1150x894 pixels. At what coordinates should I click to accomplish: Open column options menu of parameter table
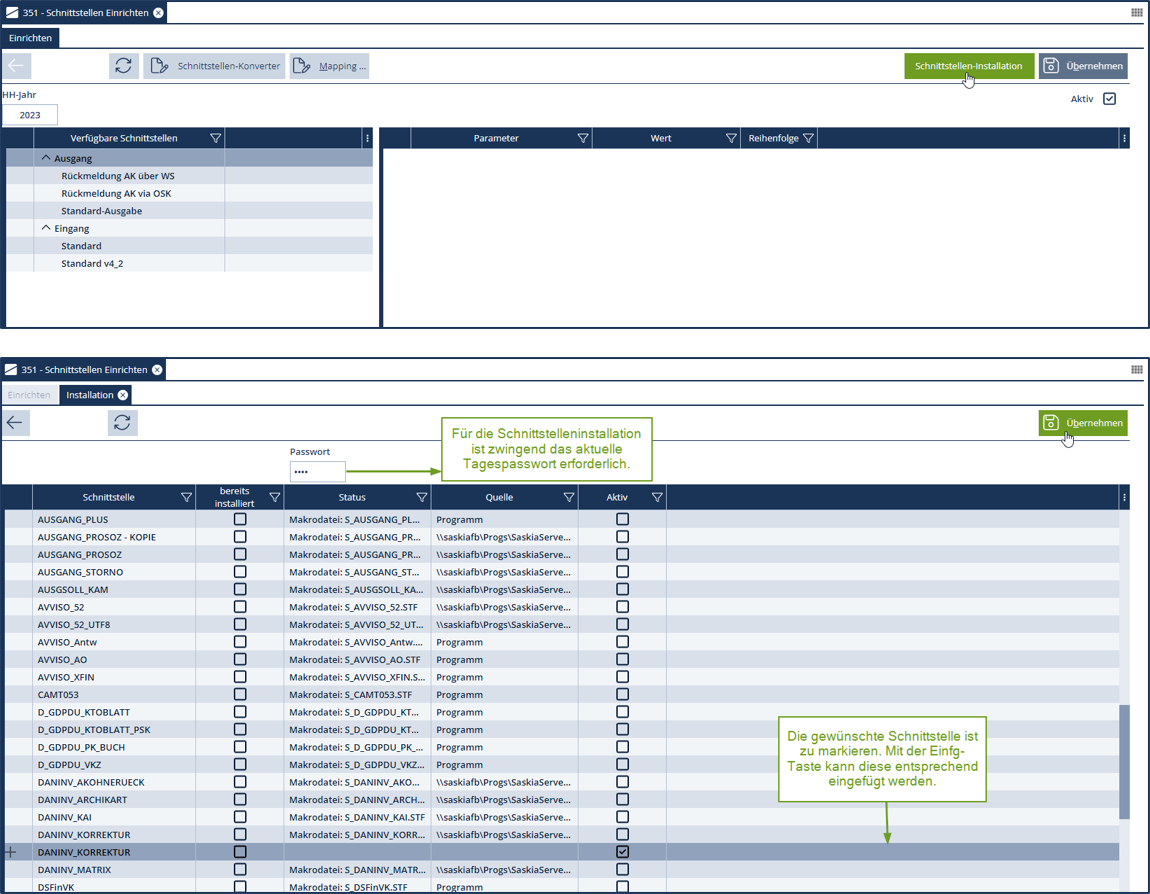pos(1124,138)
